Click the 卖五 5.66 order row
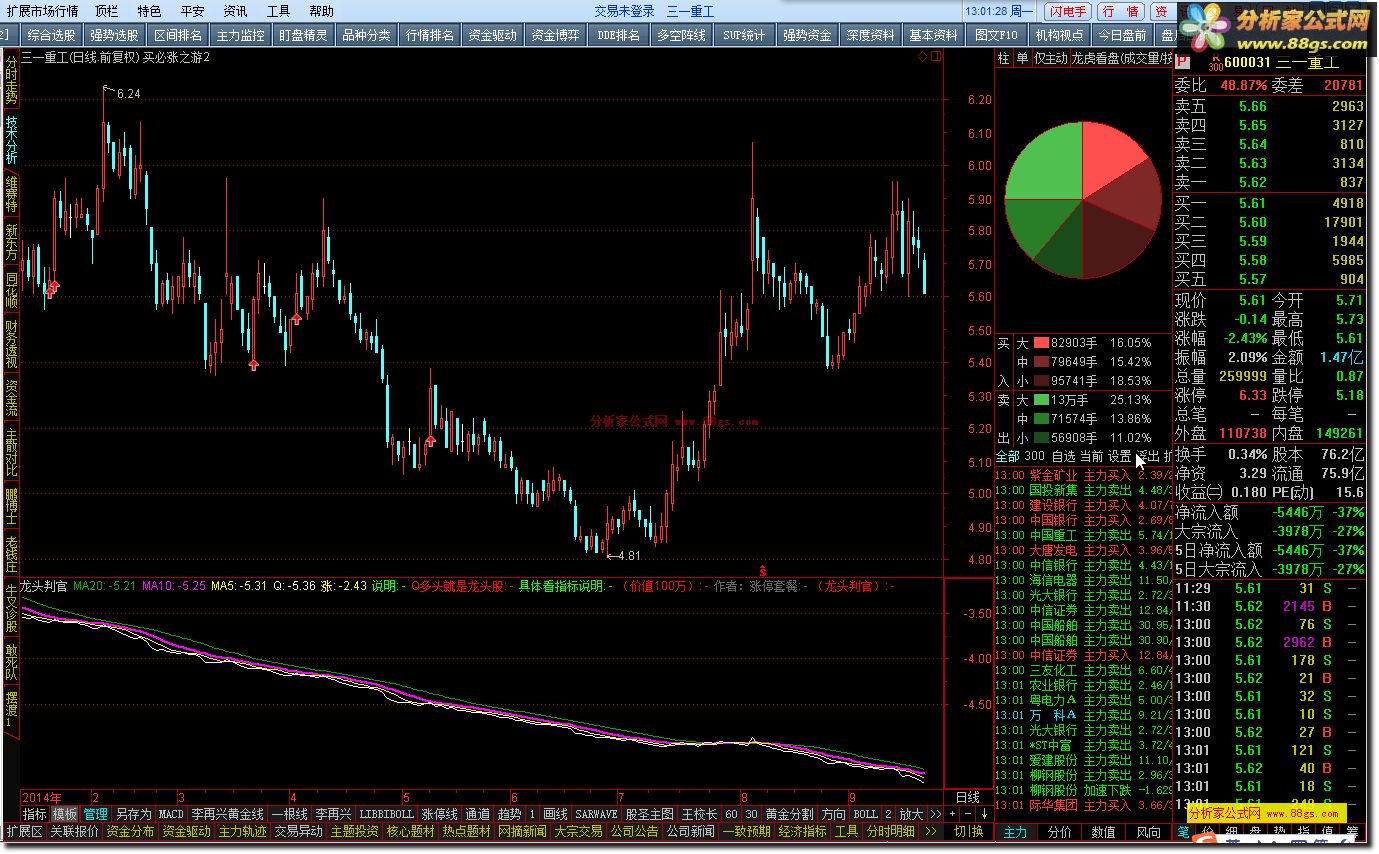This screenshot has width=1379, height=854. tap(1270, 106)
